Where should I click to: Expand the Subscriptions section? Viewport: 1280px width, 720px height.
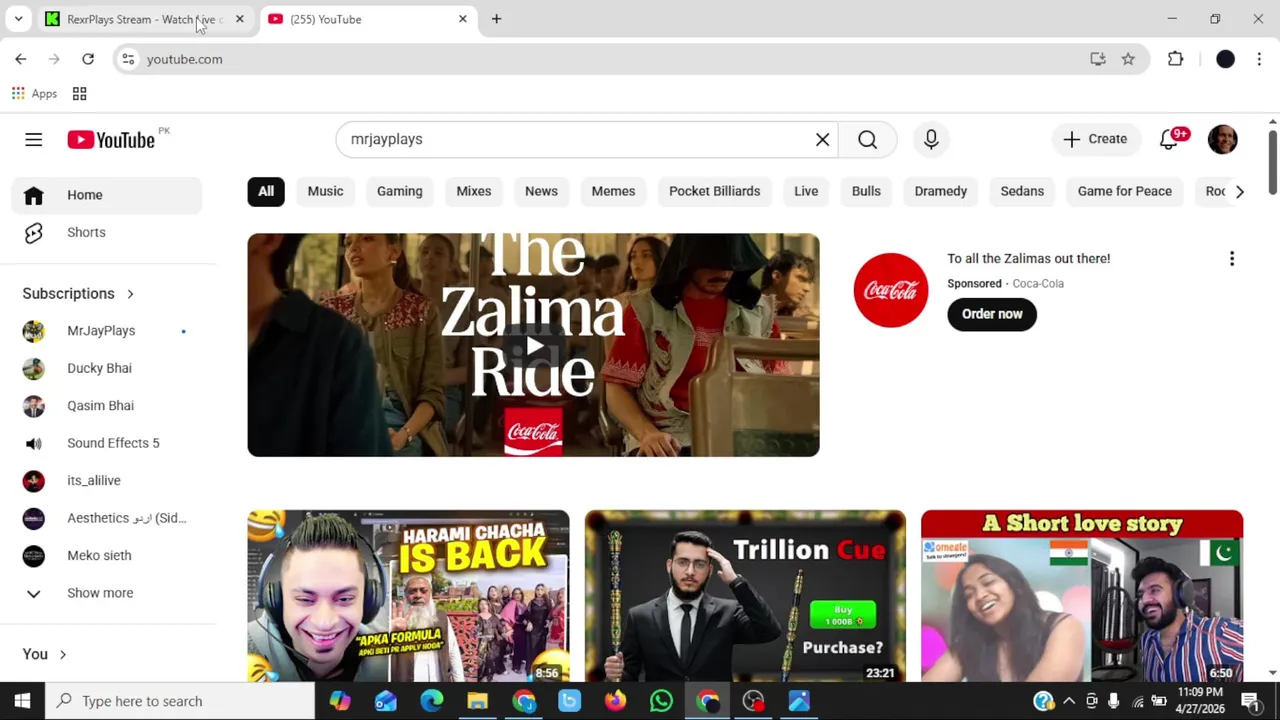click(79, 293)
